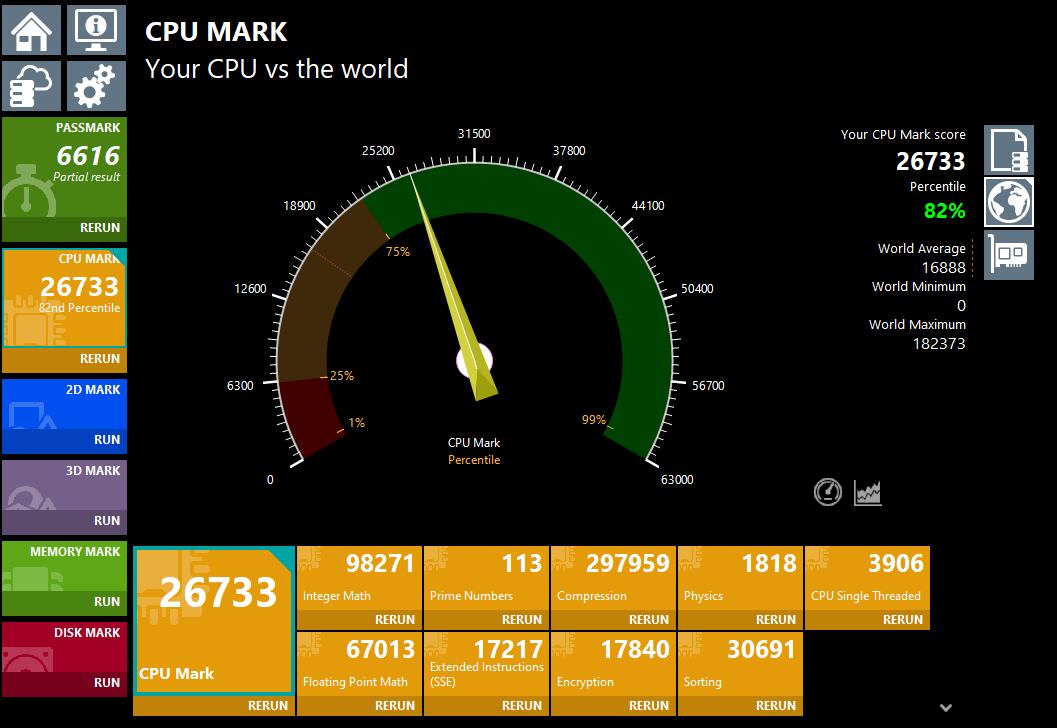The height and width of the screenshot is (728, 1057).
Task: Run the Disk Mark test
Action: 106,683
